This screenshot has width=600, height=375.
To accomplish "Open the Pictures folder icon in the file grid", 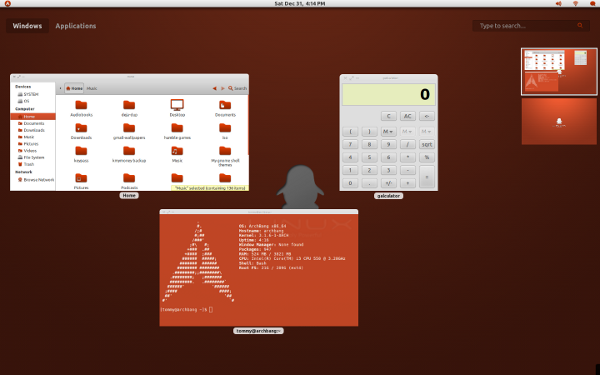I will [x=81, y=178].
